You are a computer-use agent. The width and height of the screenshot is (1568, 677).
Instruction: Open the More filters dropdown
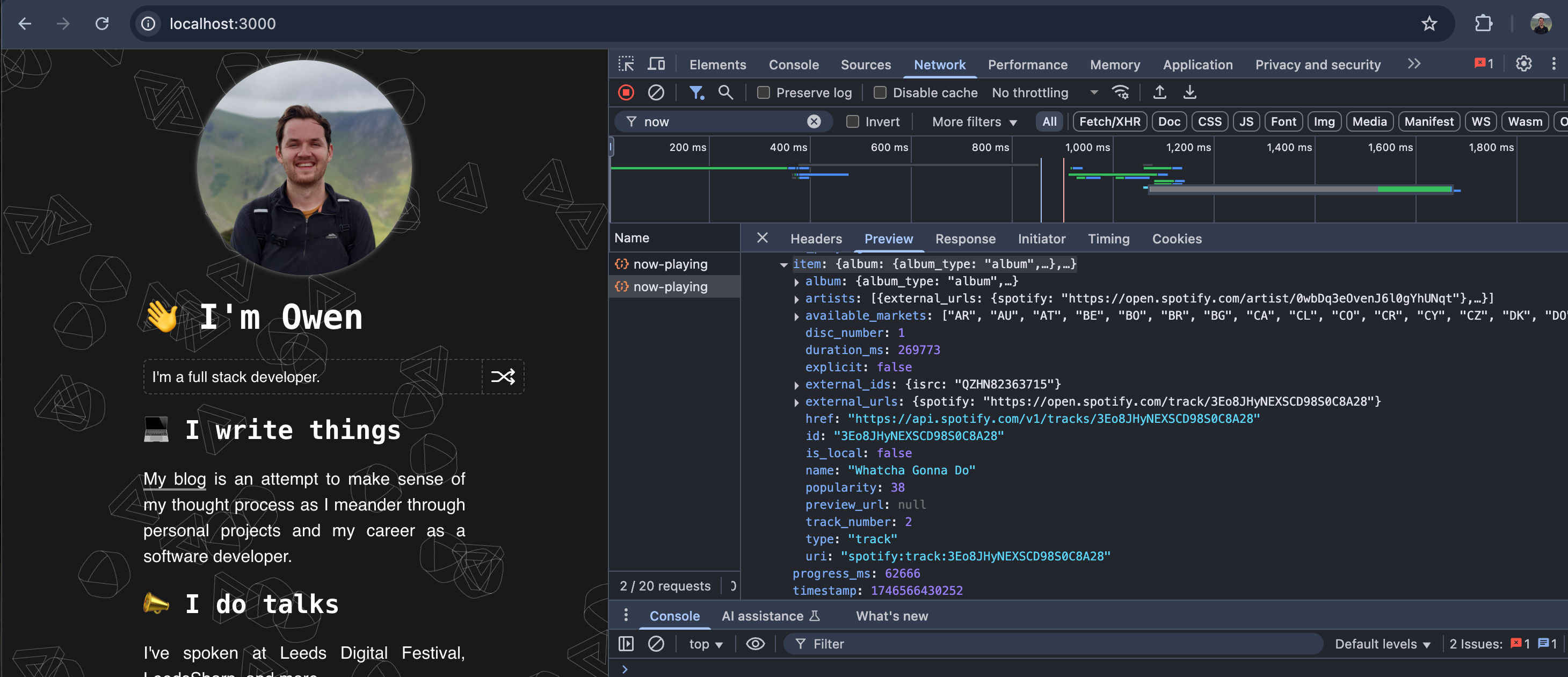974,122
